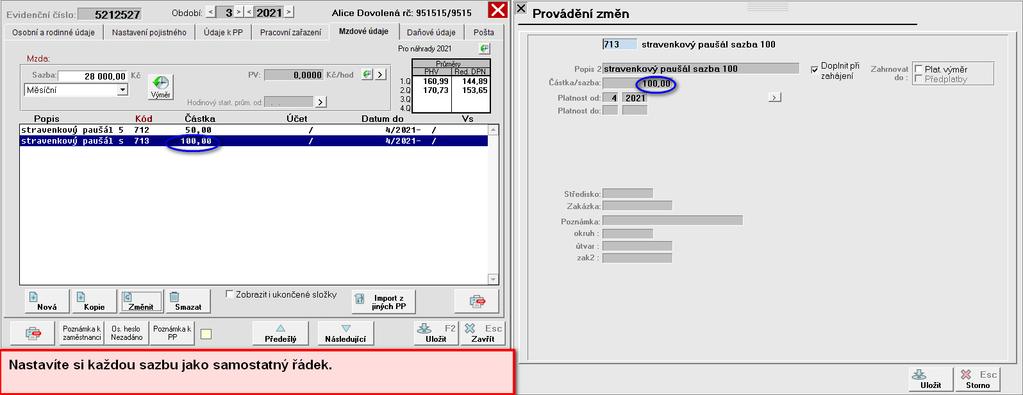The image size is (1023, 395).
Task: Open the Pracovní zařazení tab
Action: tap(290, 32)
